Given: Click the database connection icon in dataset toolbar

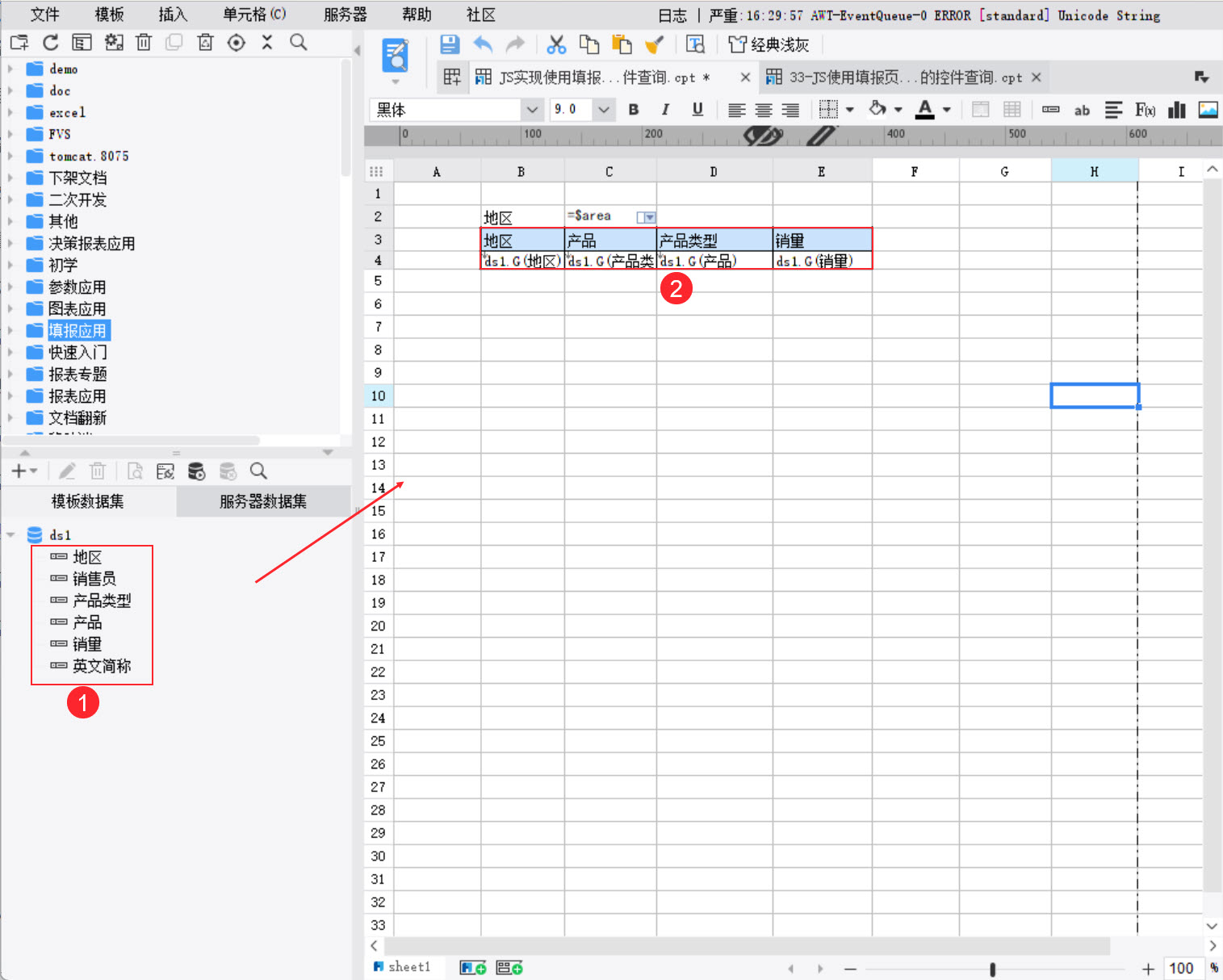Looking at the screenshot, I should click(196, 471).
